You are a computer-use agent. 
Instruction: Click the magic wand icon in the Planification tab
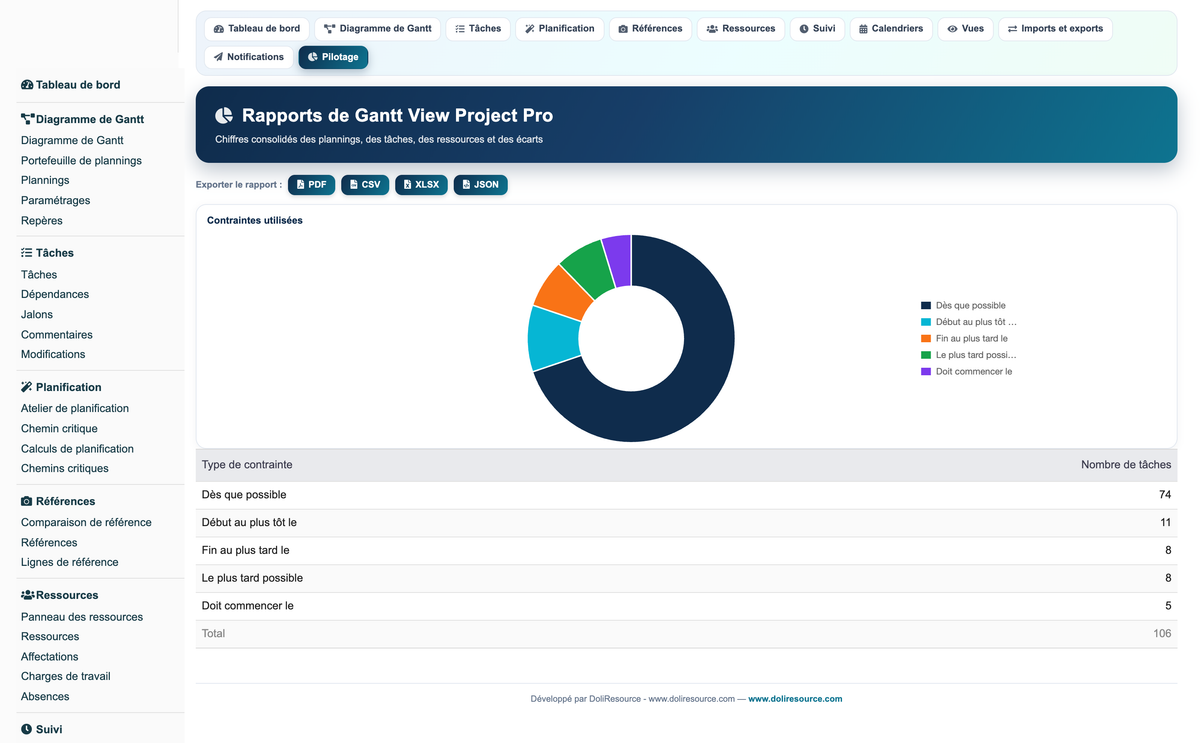click(x=530, y=29)
